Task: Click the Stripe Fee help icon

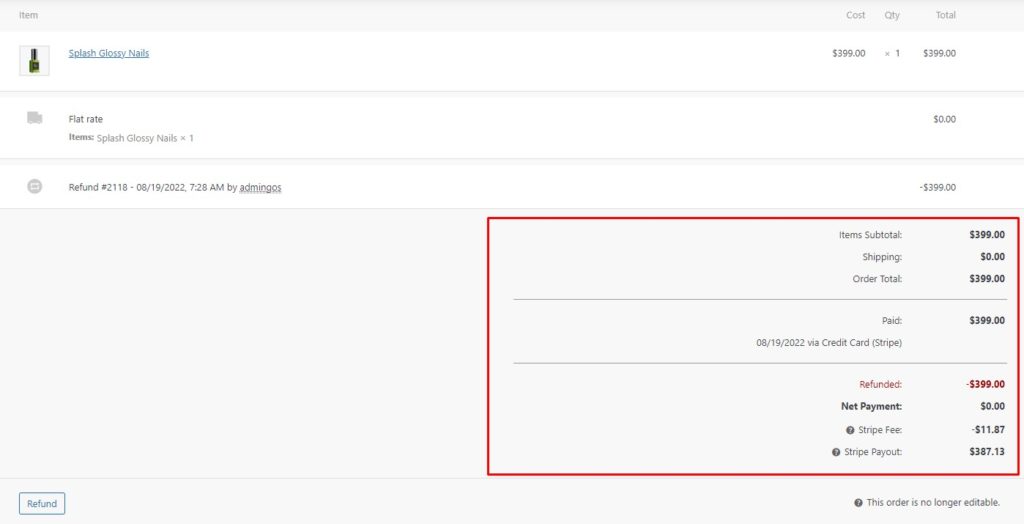Action: tap(850, 430)
